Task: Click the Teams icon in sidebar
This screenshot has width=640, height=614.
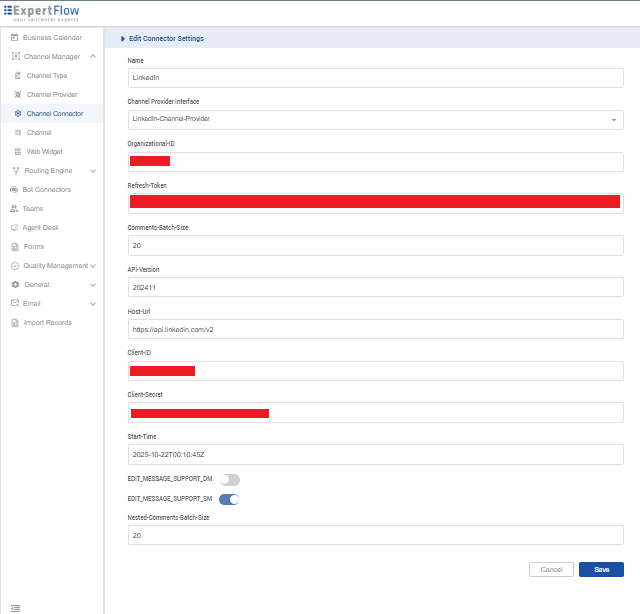Action: tap(13, 209)
